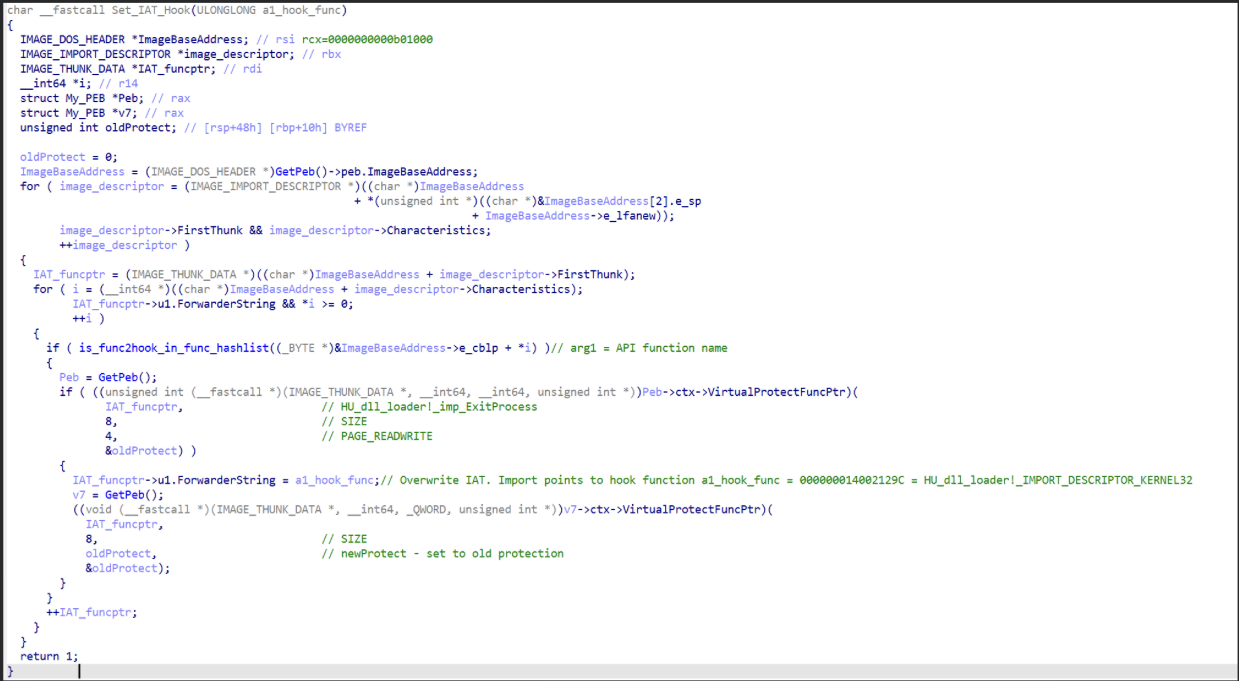Click the e_cblp field reference
Screen dimensions: 1239x681
point(482,348)
